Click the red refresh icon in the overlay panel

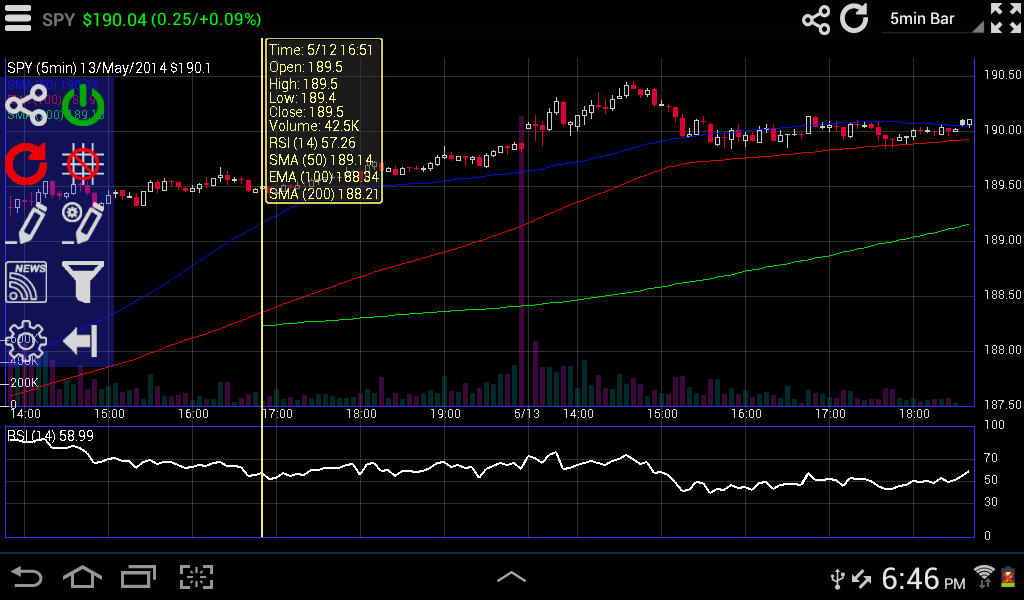(x=26, y=163)
